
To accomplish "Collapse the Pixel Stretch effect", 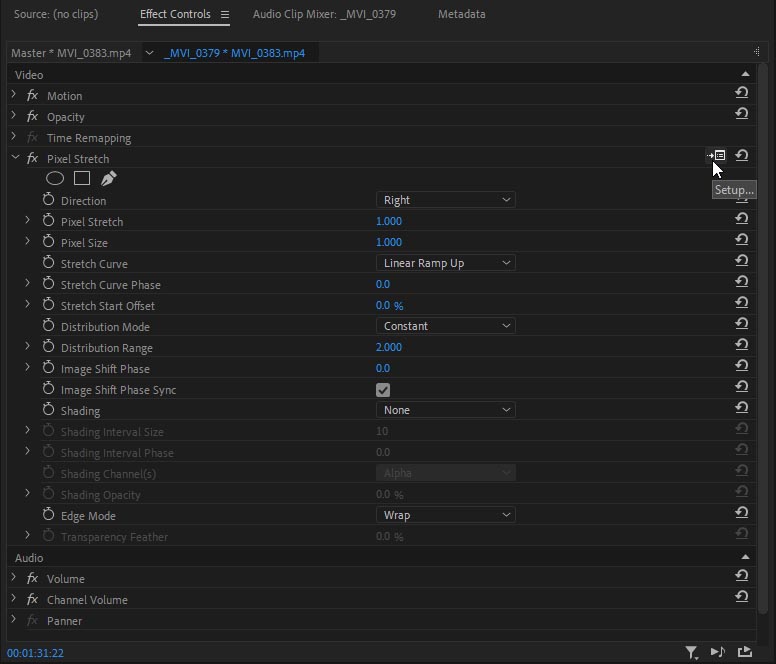I will tap(15, 157).
